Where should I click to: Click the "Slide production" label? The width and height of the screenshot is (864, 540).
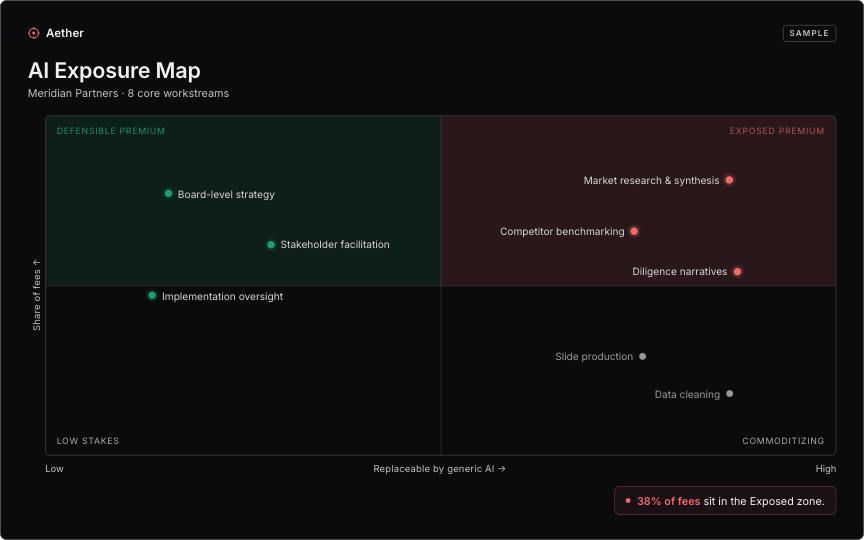pos(594,357)
